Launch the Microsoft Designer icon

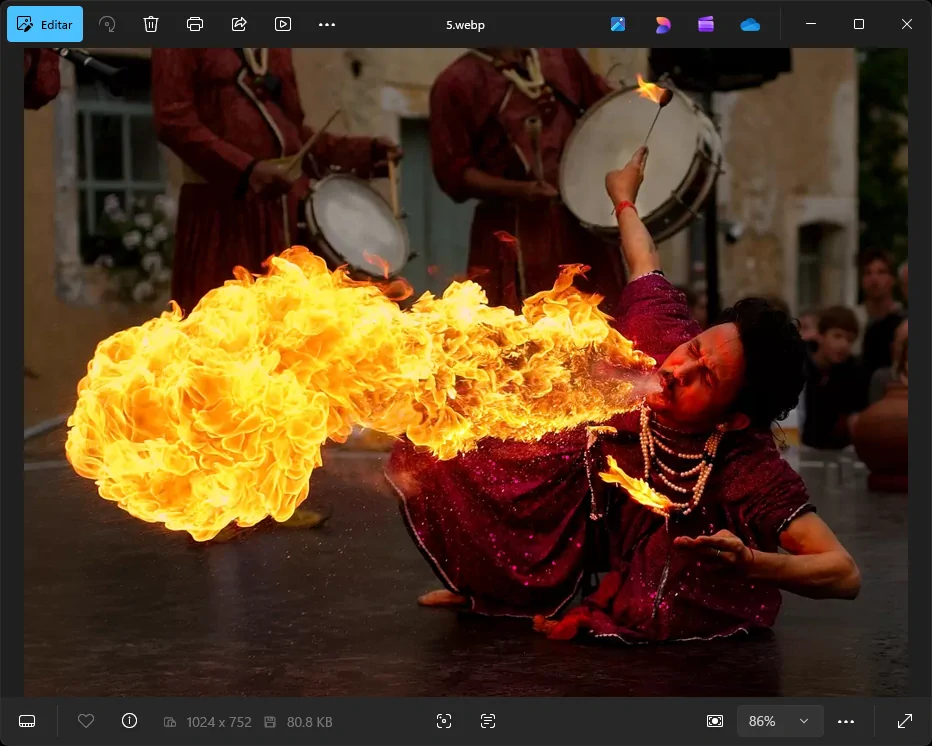(x=662, y=24)
